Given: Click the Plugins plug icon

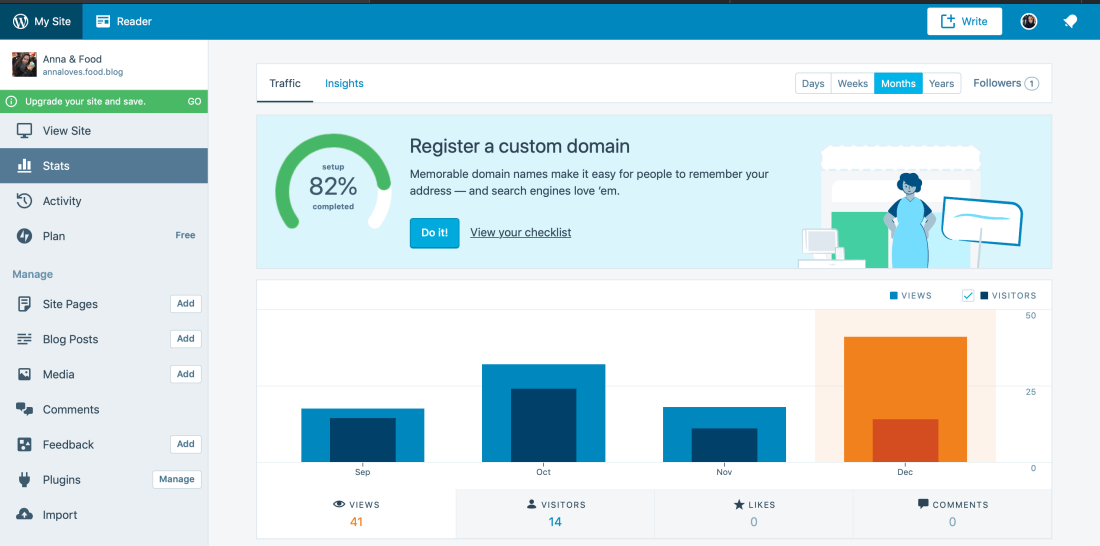Looking at the screenshot, I should [24, 480].
